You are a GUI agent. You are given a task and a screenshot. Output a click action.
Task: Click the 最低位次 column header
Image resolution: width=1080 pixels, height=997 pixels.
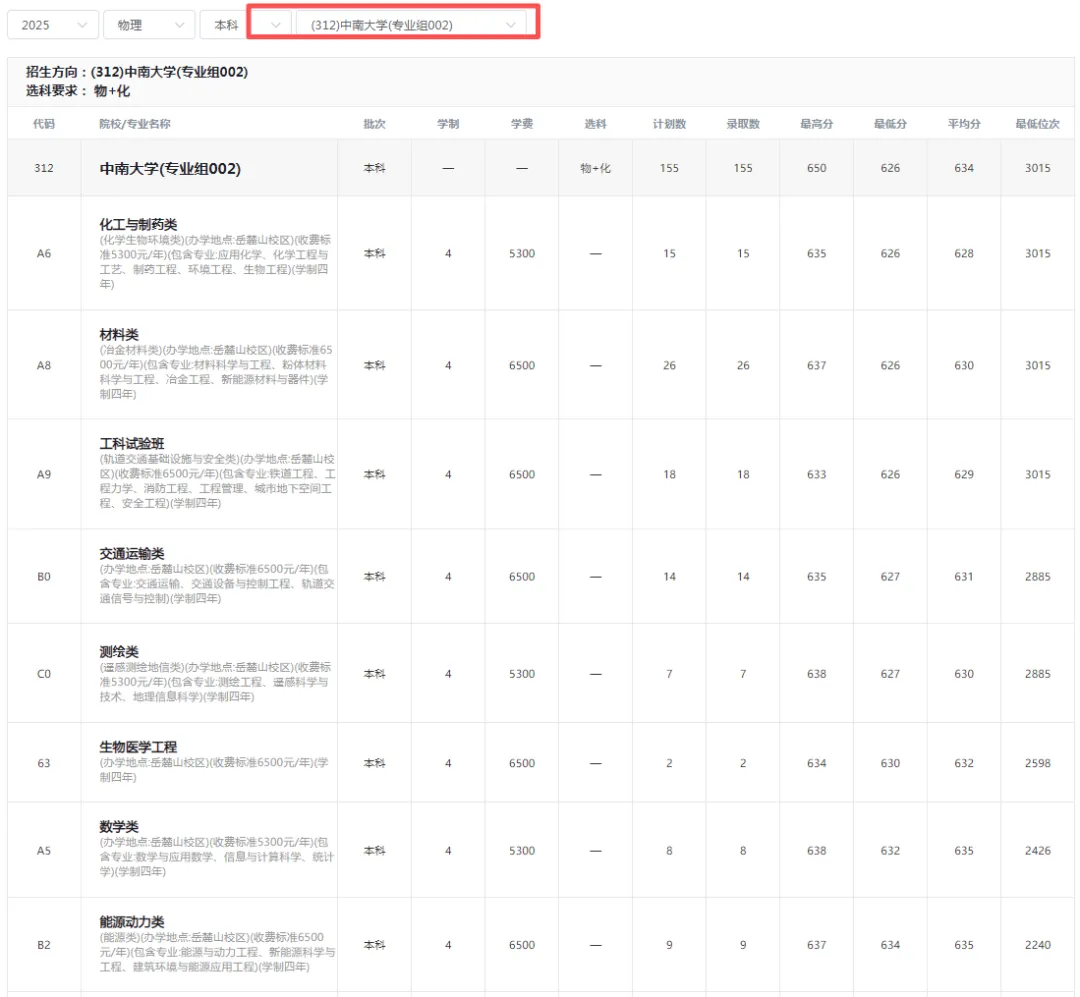tap(1038, 124)
